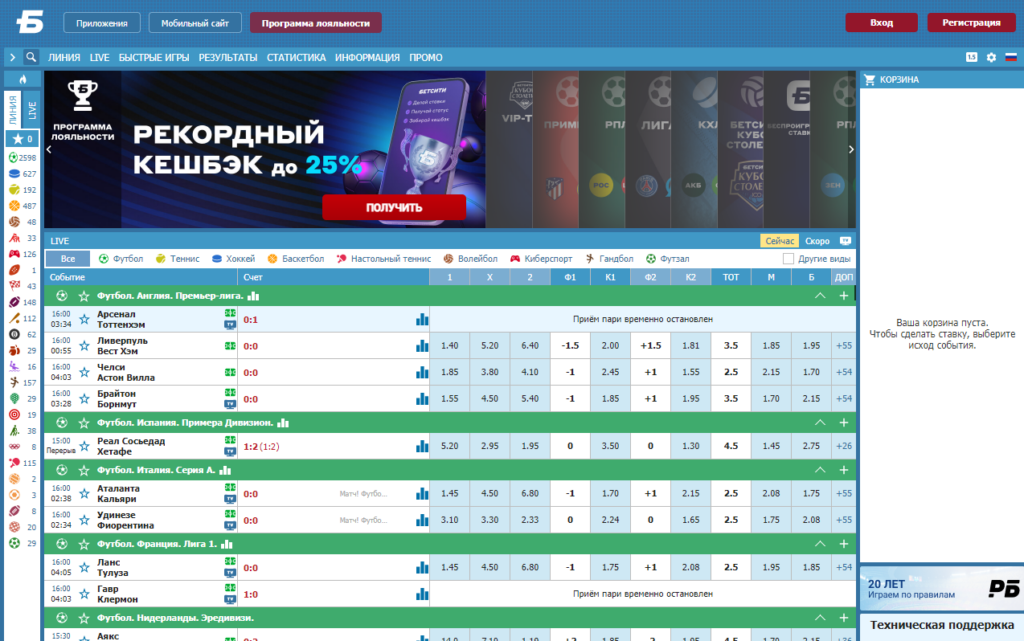The width and height of the screenshot is (1024, 641).
Task: Tick the Другие виды checkbox
Action: 788,258
